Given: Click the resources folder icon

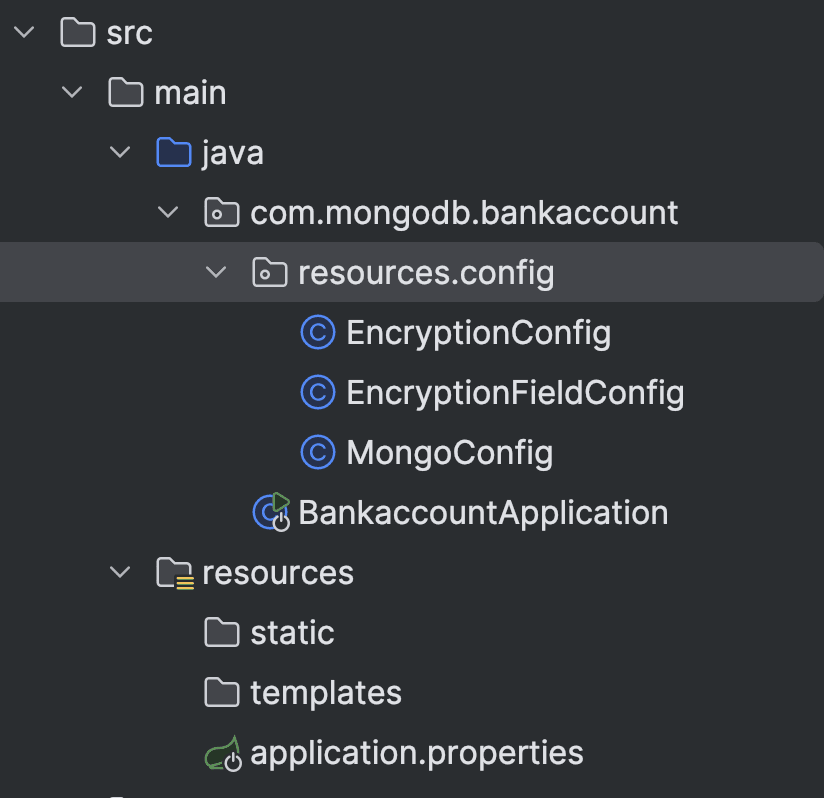Looking at the screenshot, I should pyautogui.click(x=175, y=573).
